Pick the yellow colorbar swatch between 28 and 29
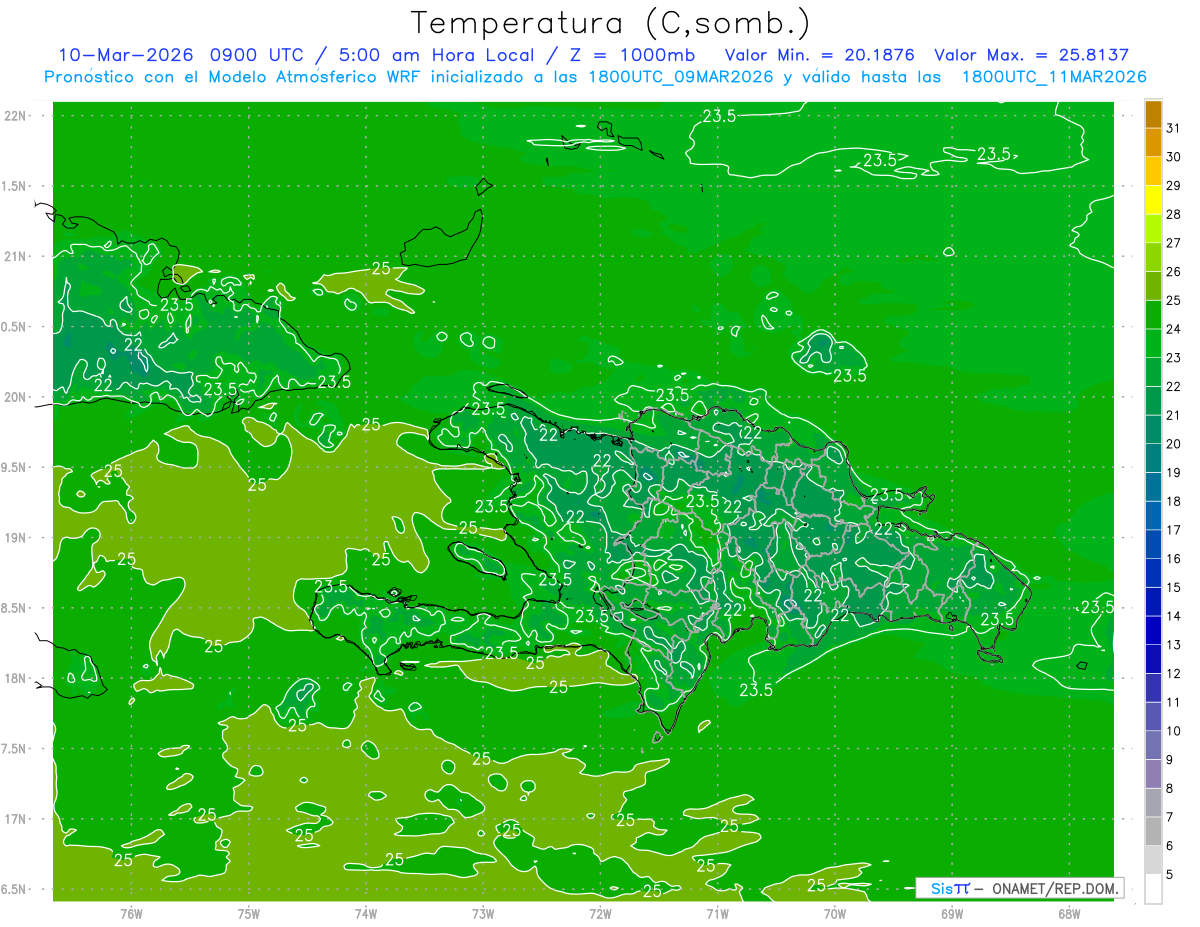 pos(1153,200)
